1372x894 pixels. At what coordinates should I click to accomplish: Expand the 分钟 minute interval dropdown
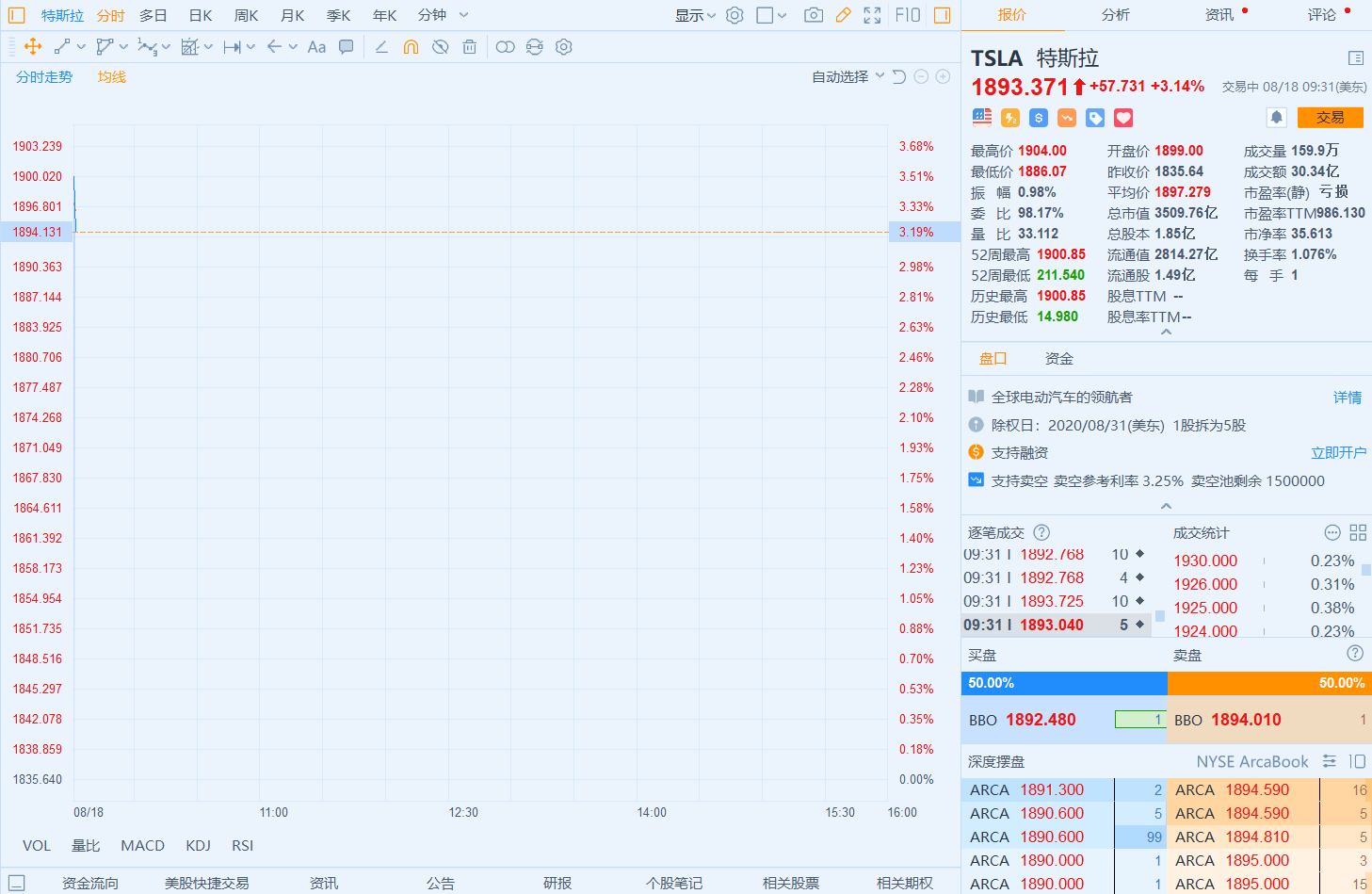coord(464,15)
